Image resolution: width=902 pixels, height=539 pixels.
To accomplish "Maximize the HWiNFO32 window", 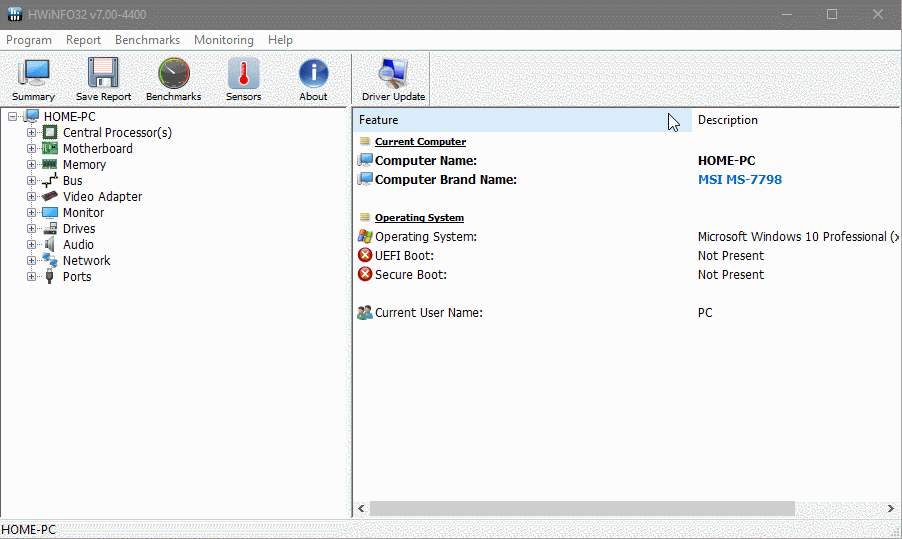I will coord(832,14).
